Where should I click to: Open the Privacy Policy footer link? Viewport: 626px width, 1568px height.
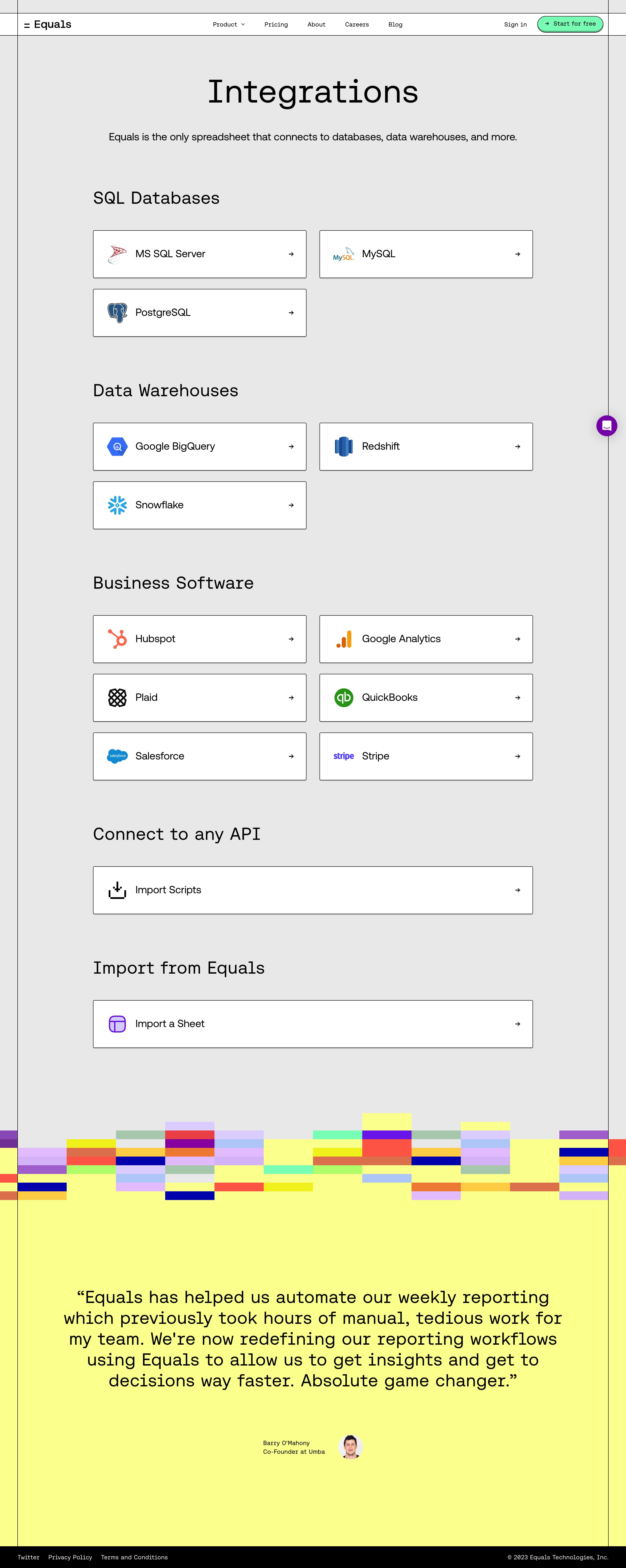[x=70, y=1557]
